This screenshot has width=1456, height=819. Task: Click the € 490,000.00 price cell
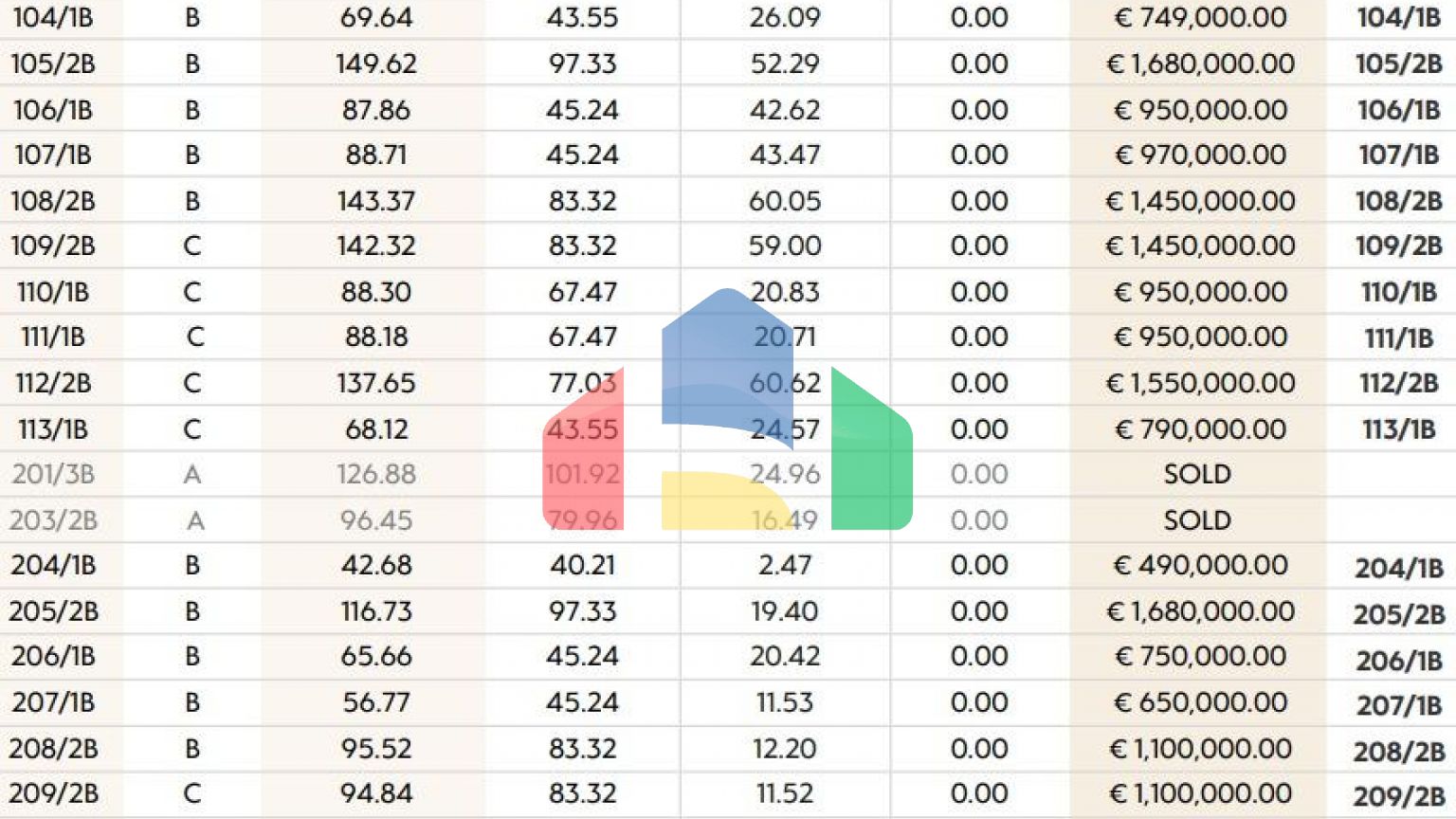[1200, 565]
